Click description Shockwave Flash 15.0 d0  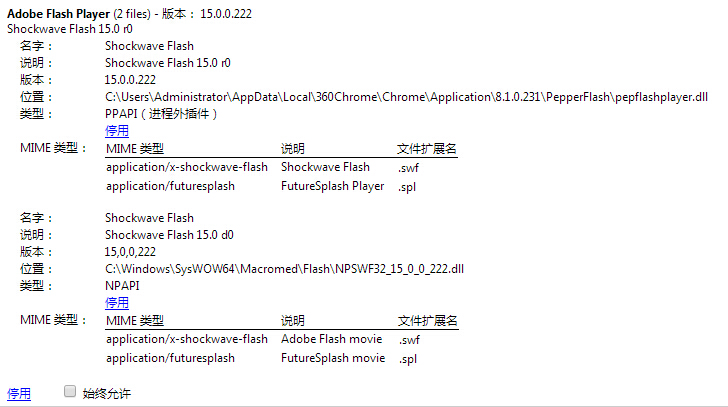[x=169, y=235]
